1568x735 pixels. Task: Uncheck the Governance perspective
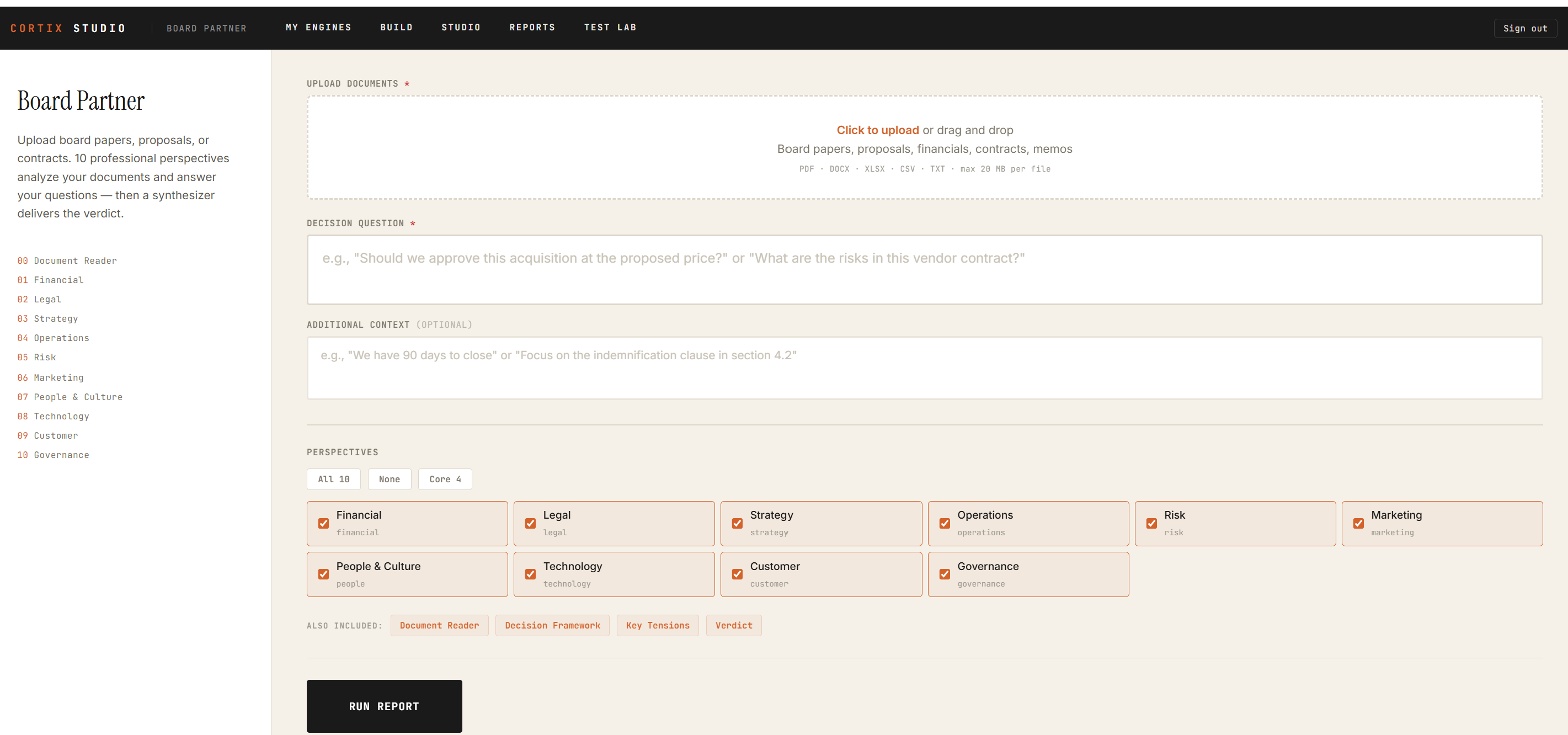click(x=945, y=574)
